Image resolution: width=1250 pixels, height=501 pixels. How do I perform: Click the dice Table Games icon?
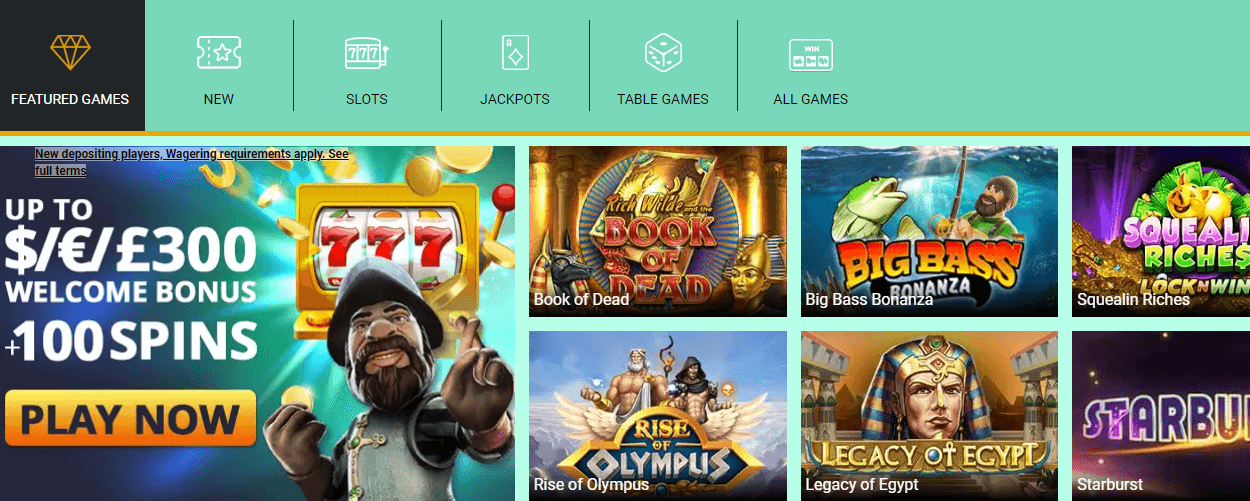pos(663,52)
